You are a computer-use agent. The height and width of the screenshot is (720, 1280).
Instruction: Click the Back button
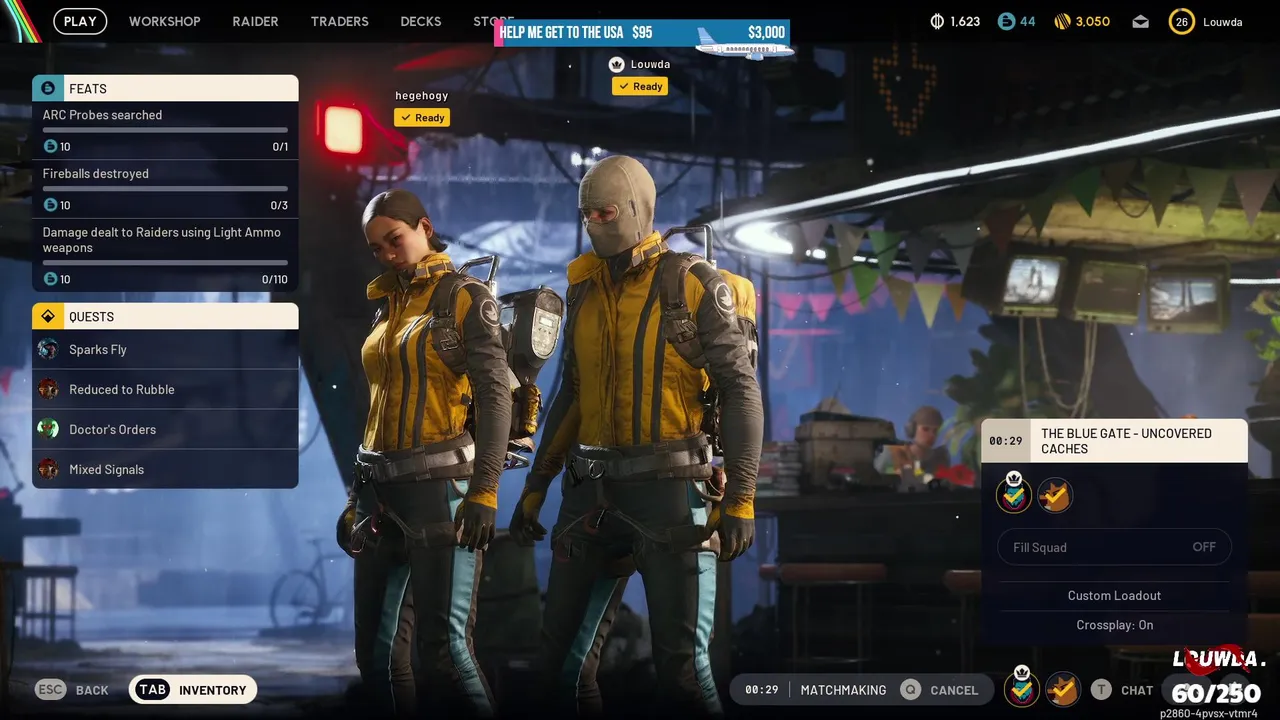72,689
